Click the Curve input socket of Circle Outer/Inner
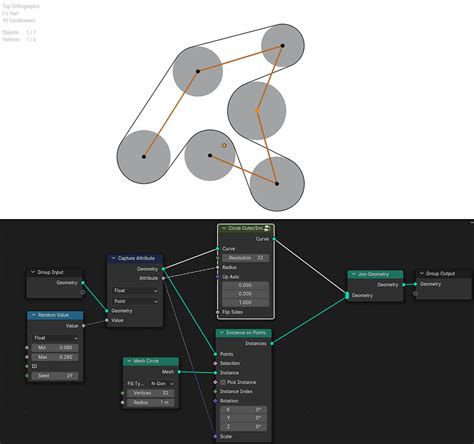Screen dimensions: 474x444 pos(218,249)
